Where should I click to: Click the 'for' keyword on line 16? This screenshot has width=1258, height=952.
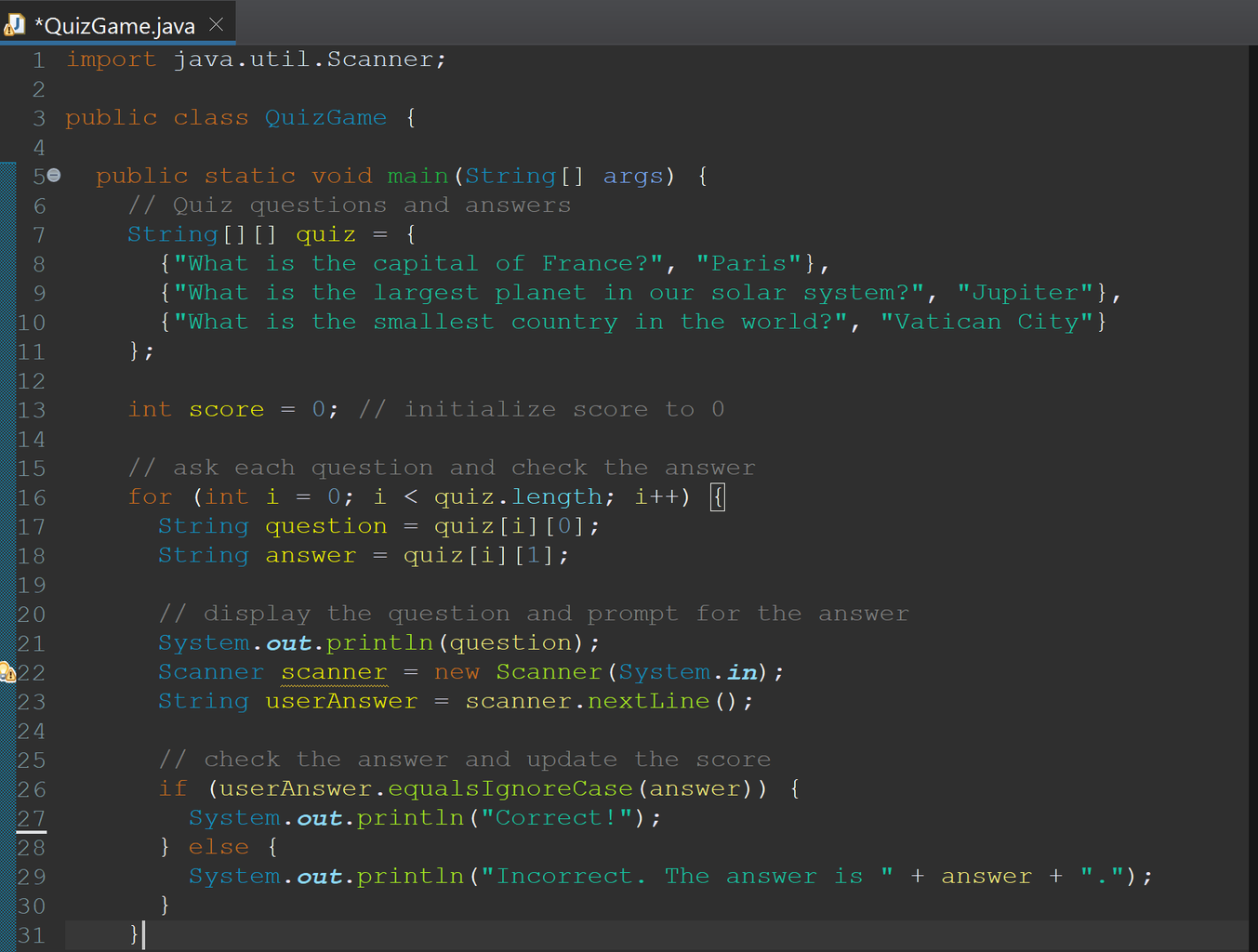pyautogui.click(x=150, y=497)
